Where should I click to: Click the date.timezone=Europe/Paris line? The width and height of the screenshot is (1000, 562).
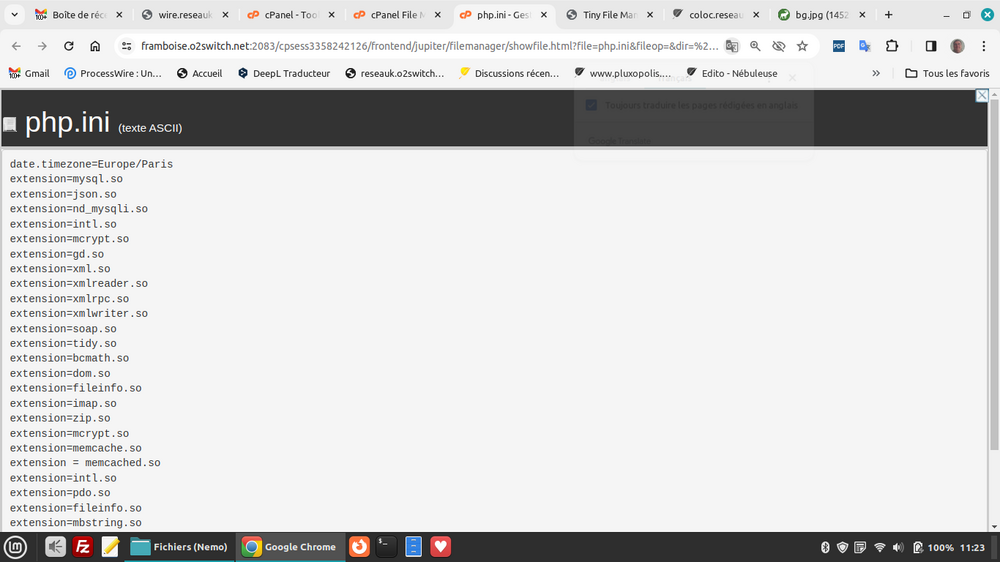click(x=91, y=165)
